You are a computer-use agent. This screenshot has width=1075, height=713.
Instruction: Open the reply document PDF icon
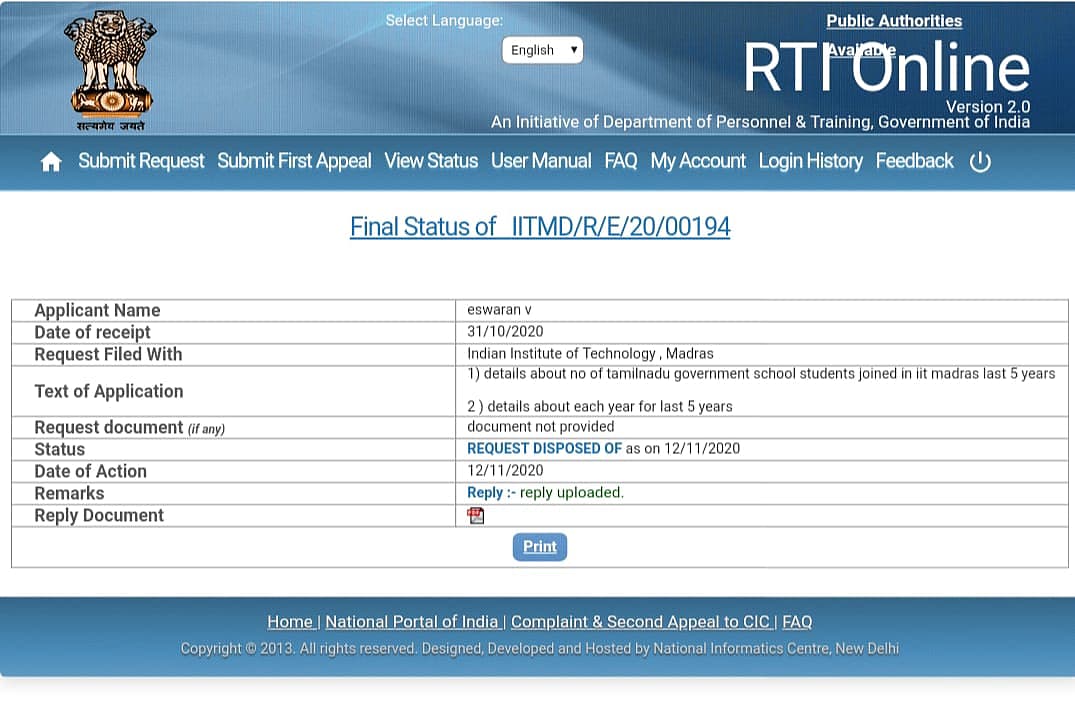[476, 516]
